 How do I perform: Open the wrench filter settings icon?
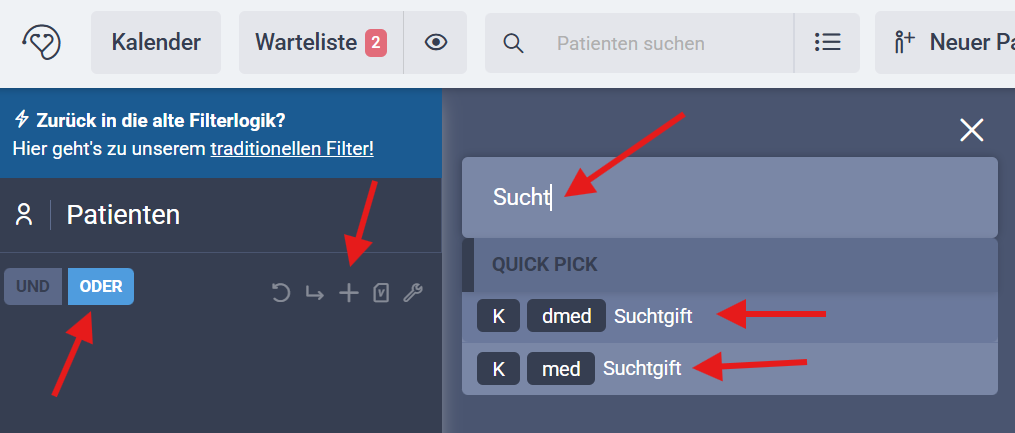pos(412,293)
